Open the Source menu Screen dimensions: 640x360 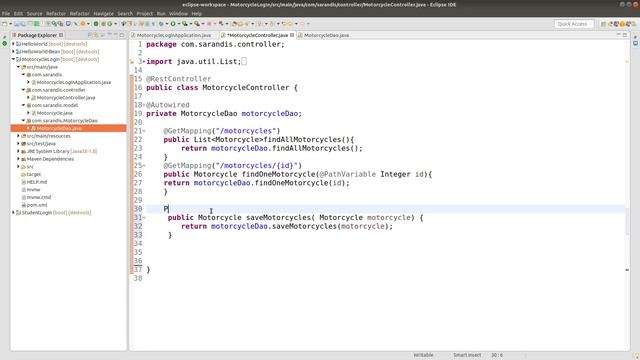pyautogui.click(x=34, y=13)
